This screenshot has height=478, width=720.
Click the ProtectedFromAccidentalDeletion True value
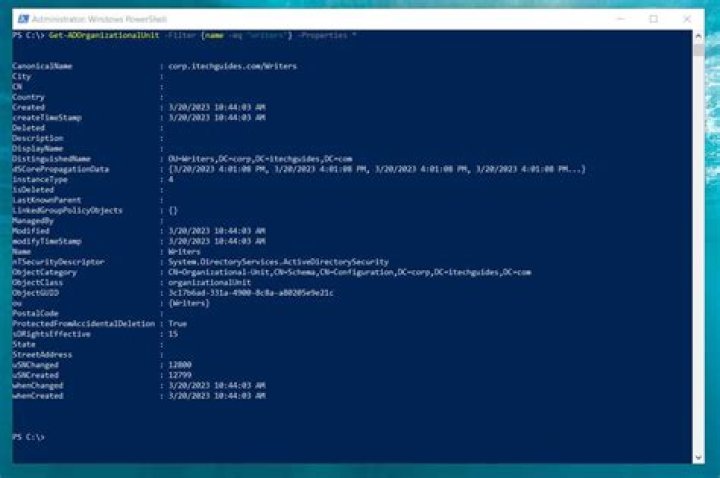(x=177, y=324)
